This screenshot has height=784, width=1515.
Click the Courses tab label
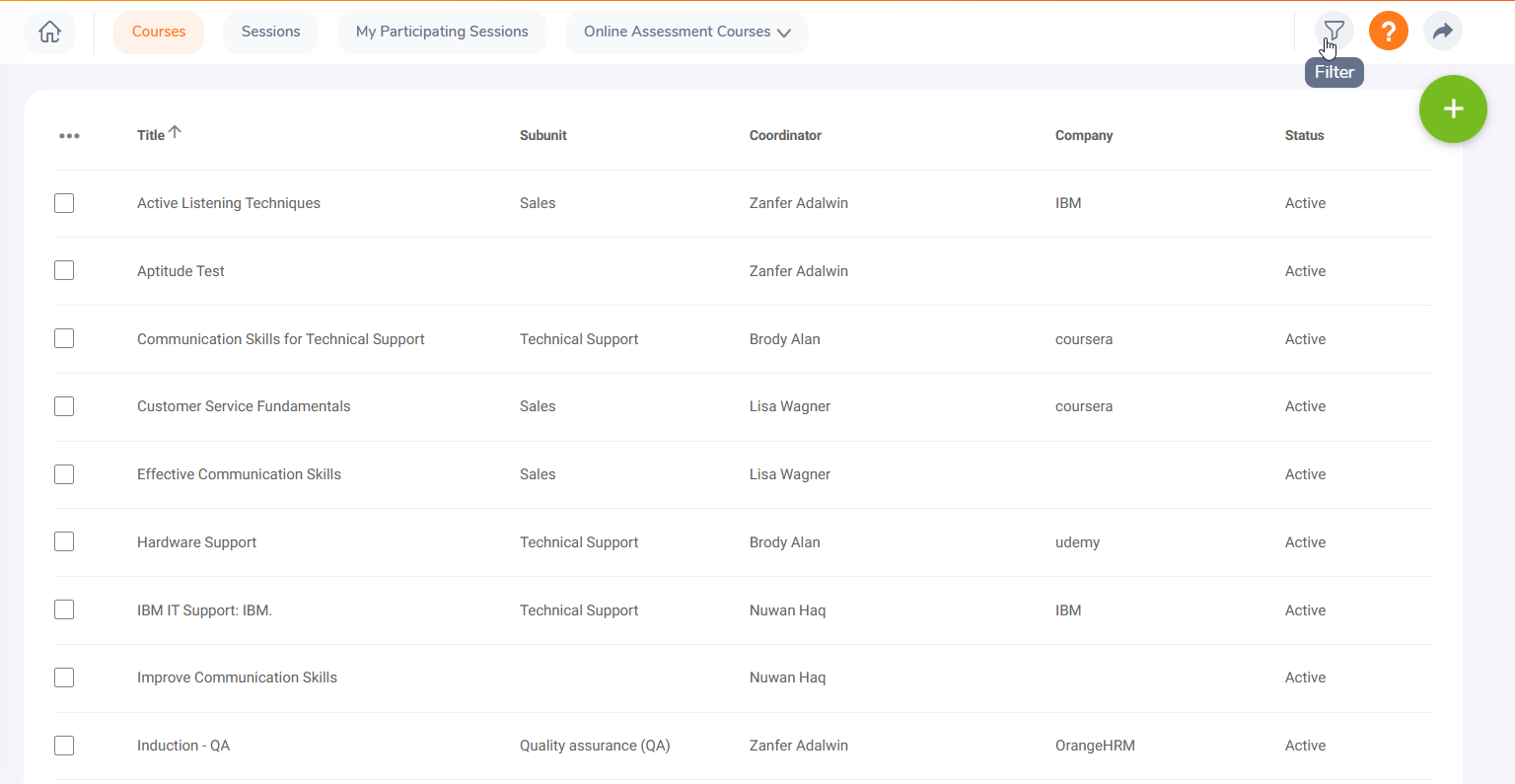tap(159, 31)
